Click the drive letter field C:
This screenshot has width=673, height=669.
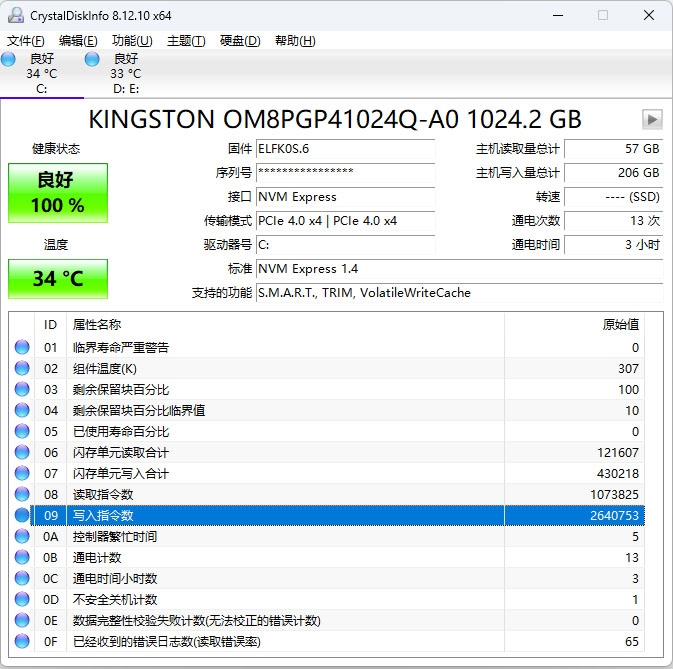tap(346, 245)
